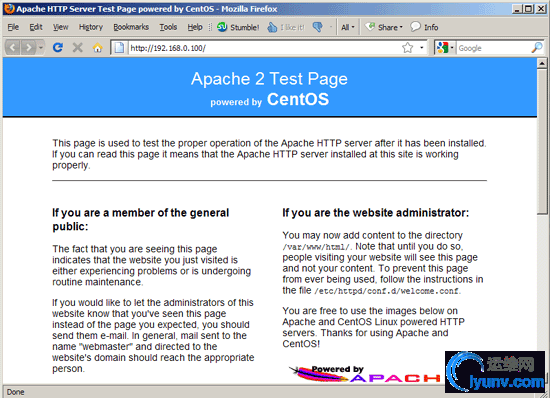
Task: Click the /etc/httpd/conf.d/welcome.conf path text
Action: point(387,291)
